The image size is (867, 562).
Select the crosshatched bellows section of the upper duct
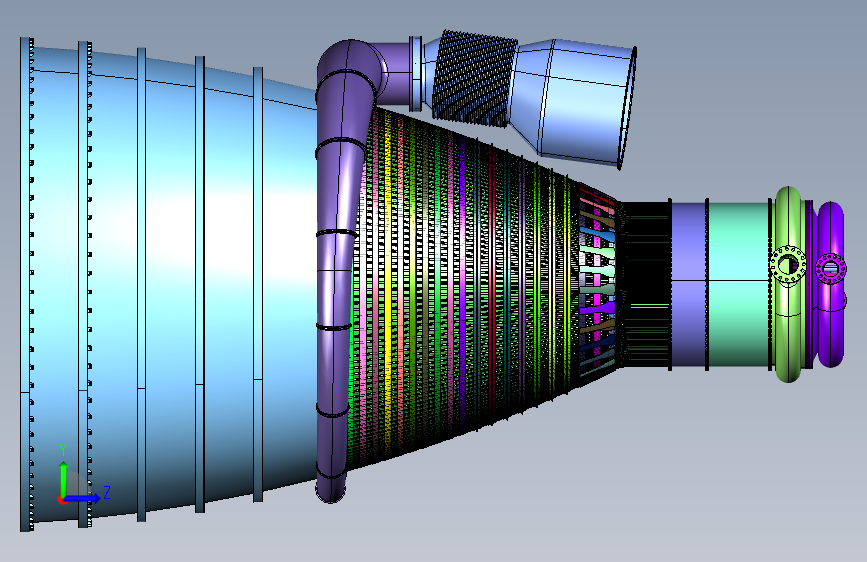pyautogui.click(x=473, y=79)
